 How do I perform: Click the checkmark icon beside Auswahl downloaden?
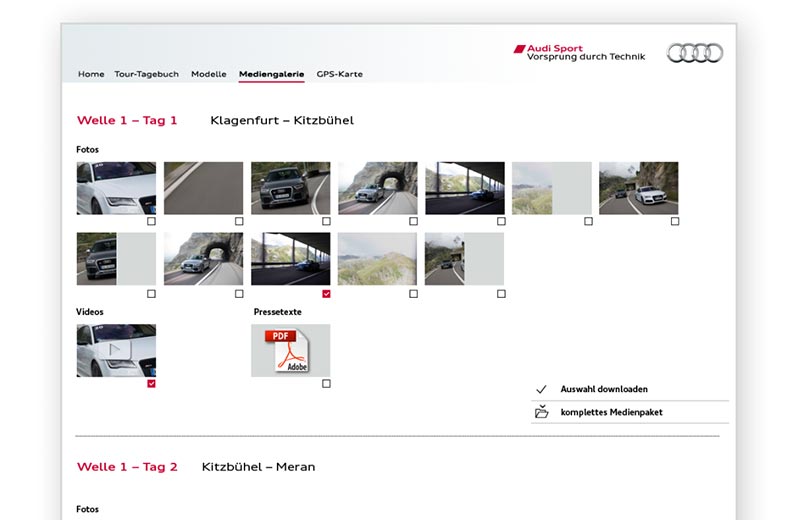click(541, 389)
